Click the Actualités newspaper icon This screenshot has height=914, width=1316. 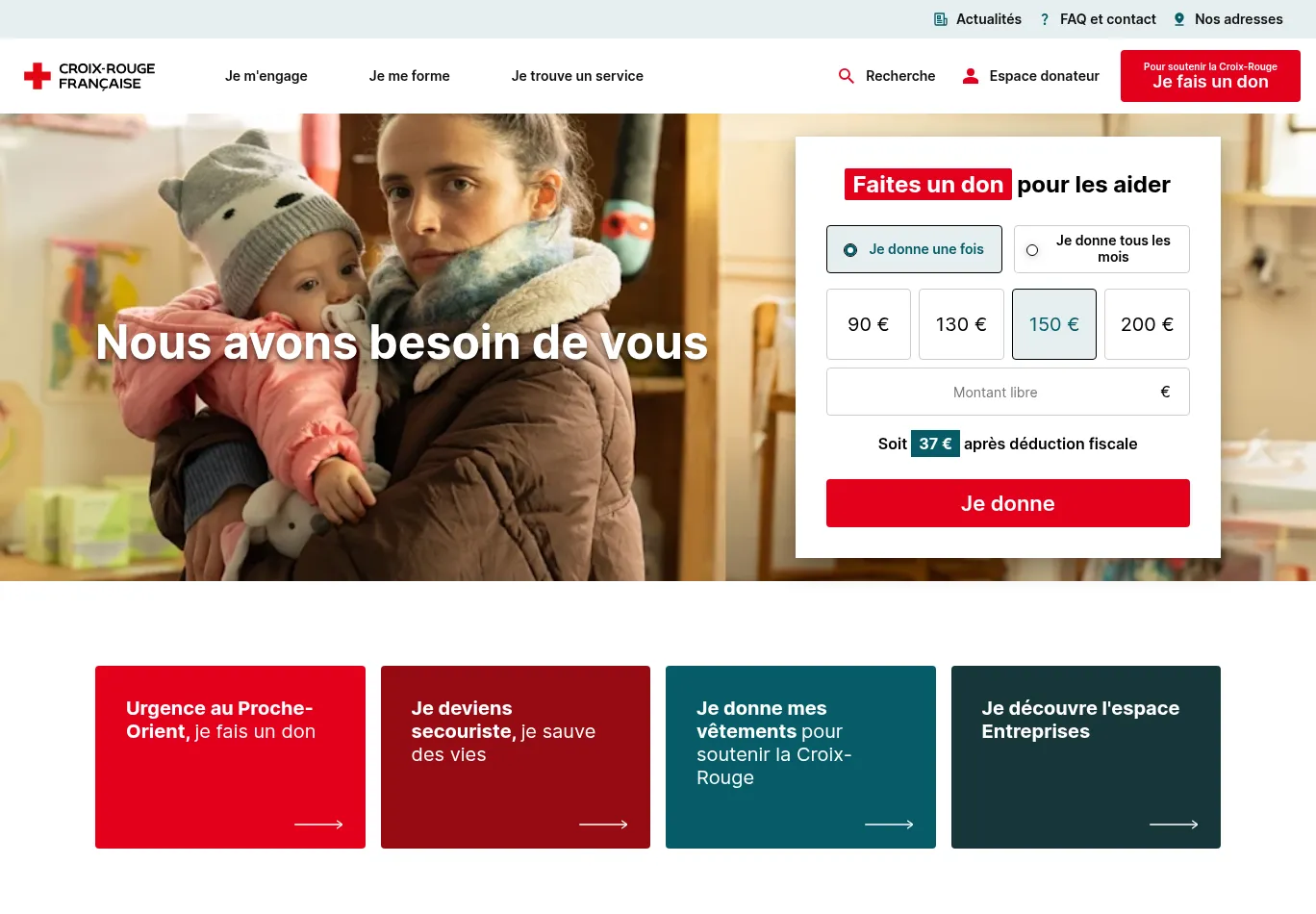(941, 19)
